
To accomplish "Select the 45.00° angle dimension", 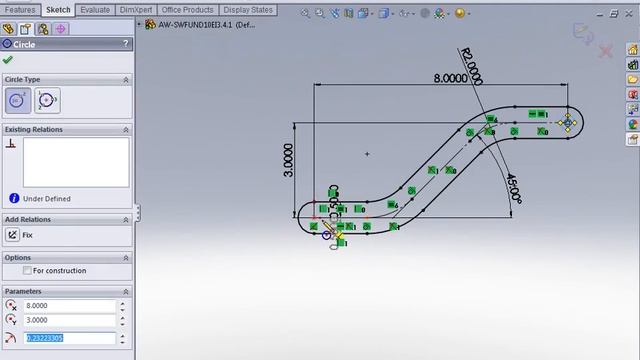I will point(513,189).
